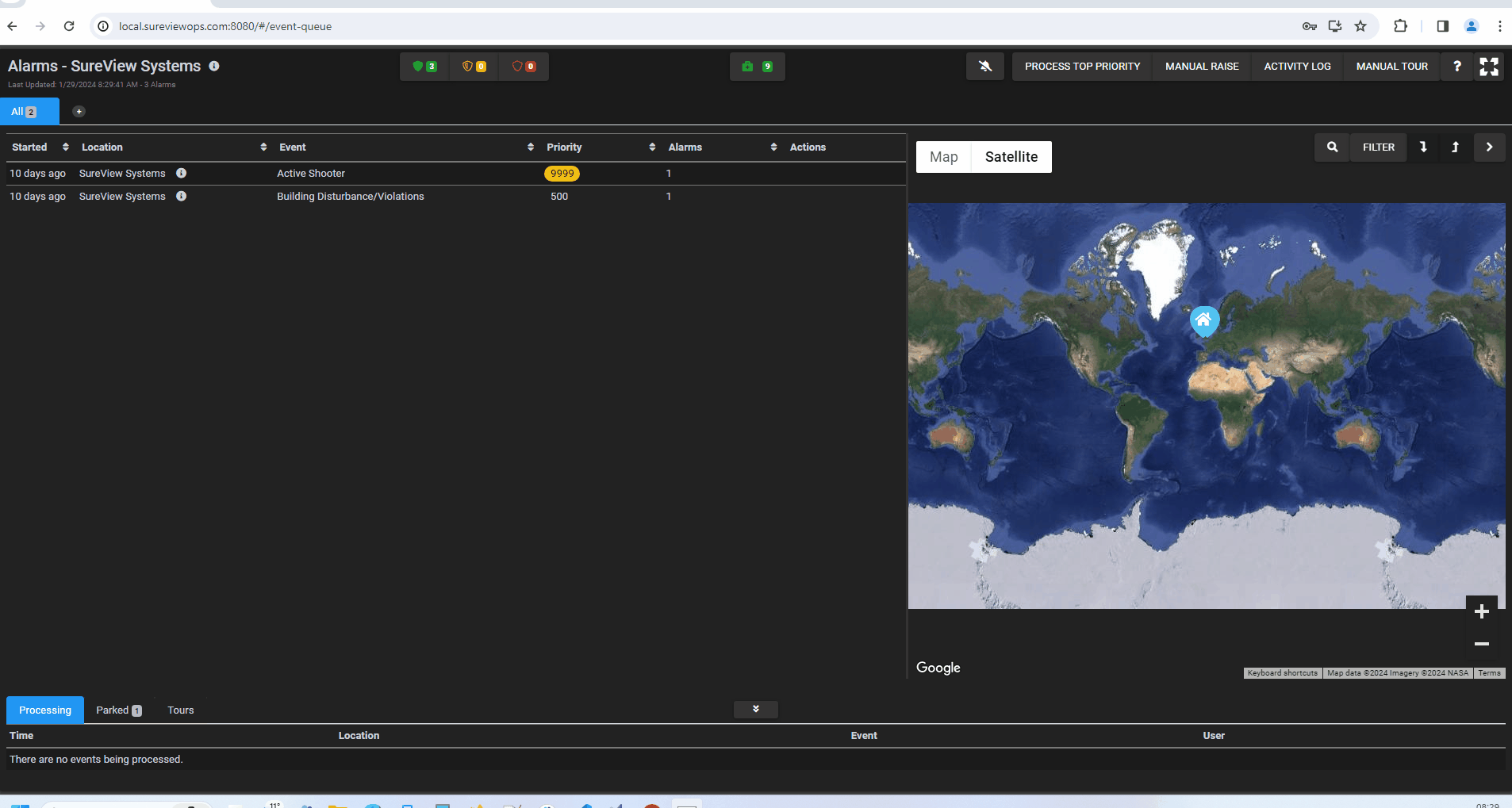Click the red shield status counter
This screenshot has width=1512, height=808.
pos(524,67)
